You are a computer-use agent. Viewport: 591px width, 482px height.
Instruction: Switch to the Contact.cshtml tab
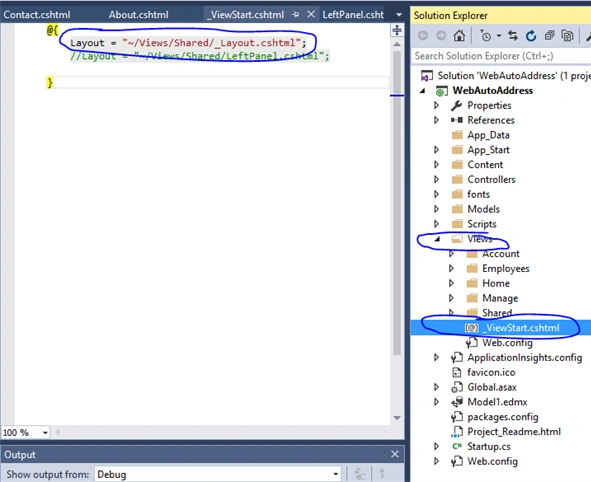pyautogui.click(x=37, y=15)
